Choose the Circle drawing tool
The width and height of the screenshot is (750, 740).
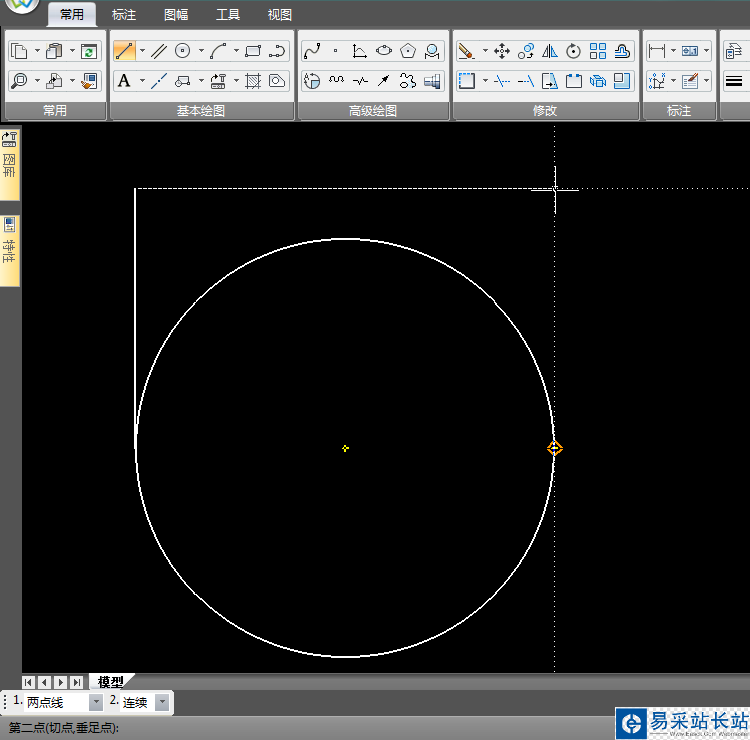point(183,51)
